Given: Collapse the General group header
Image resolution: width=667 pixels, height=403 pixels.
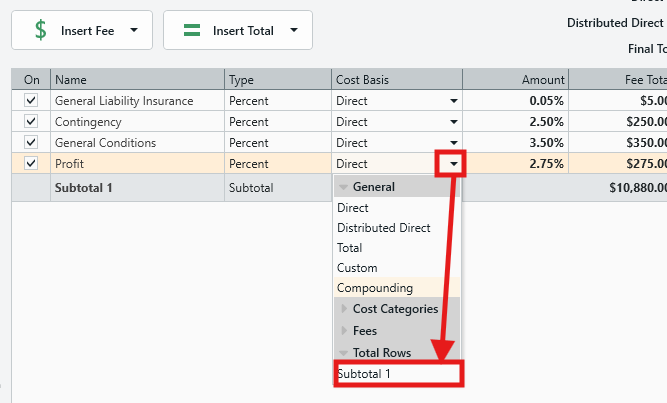Looking at the screenshot, I should [x=345, y=187].
